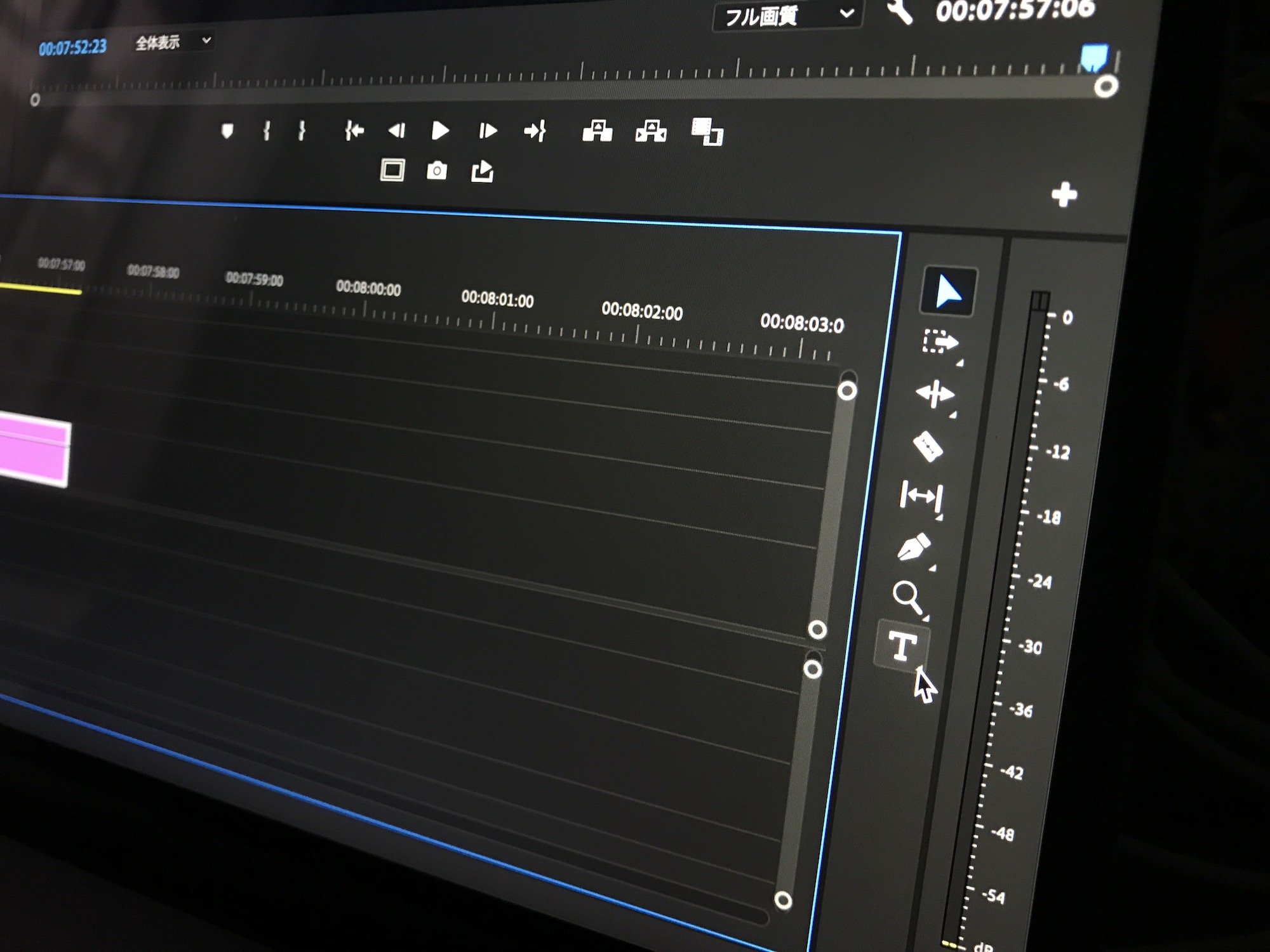Viewport: 1270px width, 952px height.
Task: Open the フル画質 playback resolution dropdown
Action: tap(786, 15)
